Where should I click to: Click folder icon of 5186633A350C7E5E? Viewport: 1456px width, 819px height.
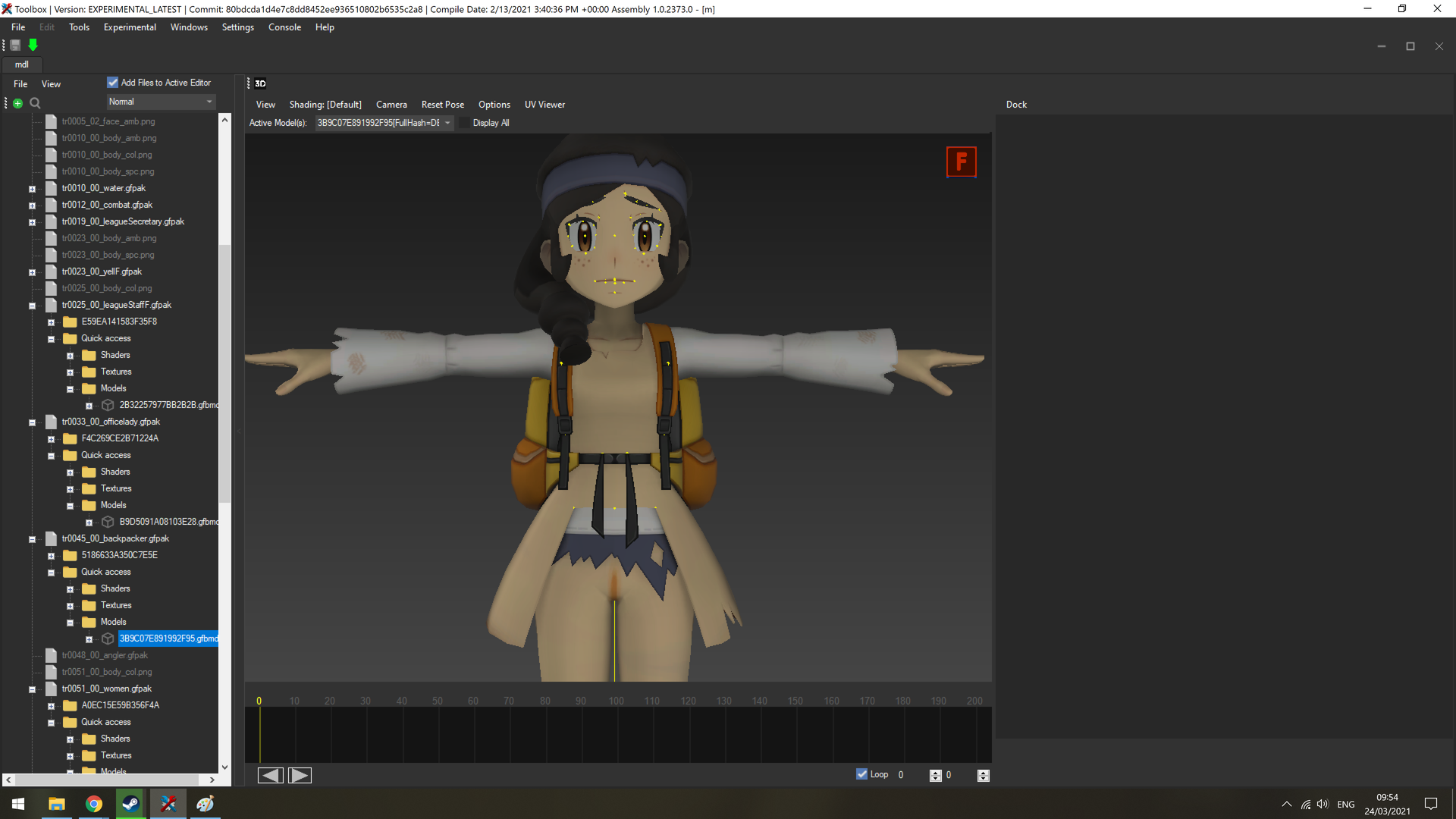coord(71,555)
